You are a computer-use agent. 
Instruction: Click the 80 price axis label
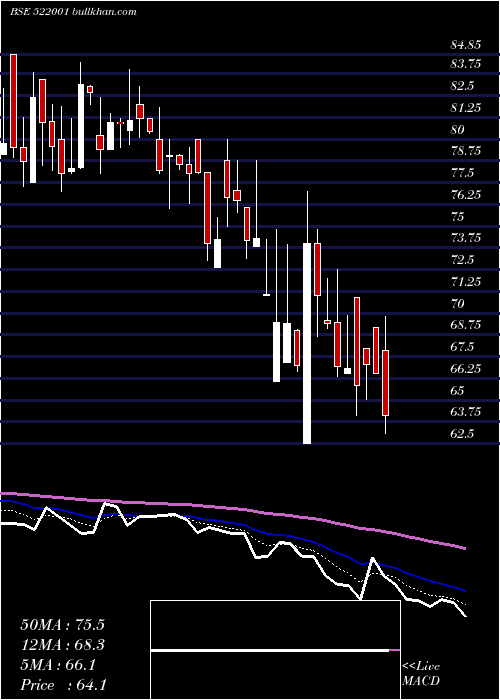tap(458, 129)
